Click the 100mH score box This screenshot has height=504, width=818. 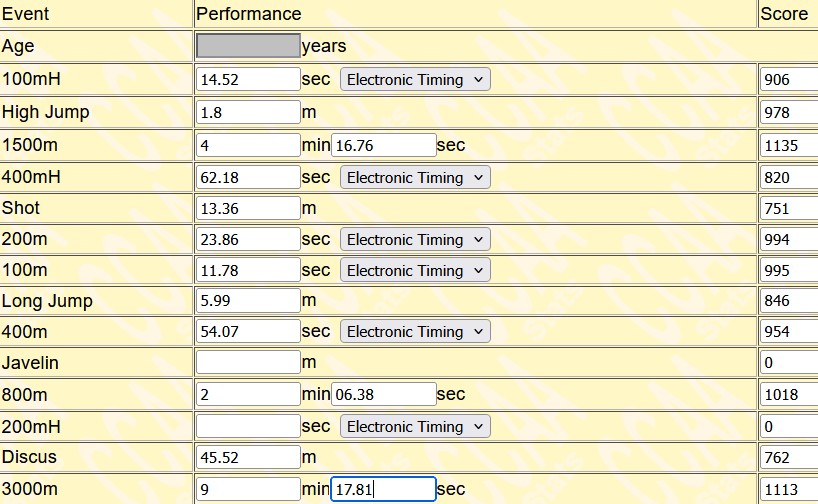pos(788,80)
